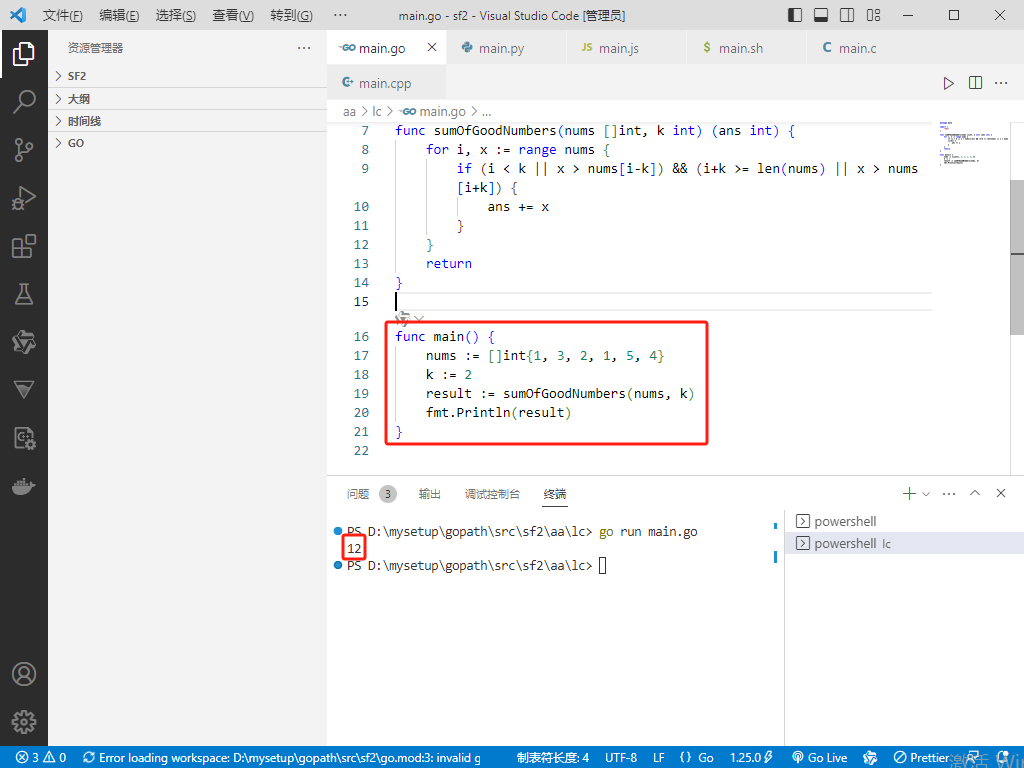The image size is (1024, 768).
Task: Change the LF end of line sequence
Action: [x=659, y=758]
